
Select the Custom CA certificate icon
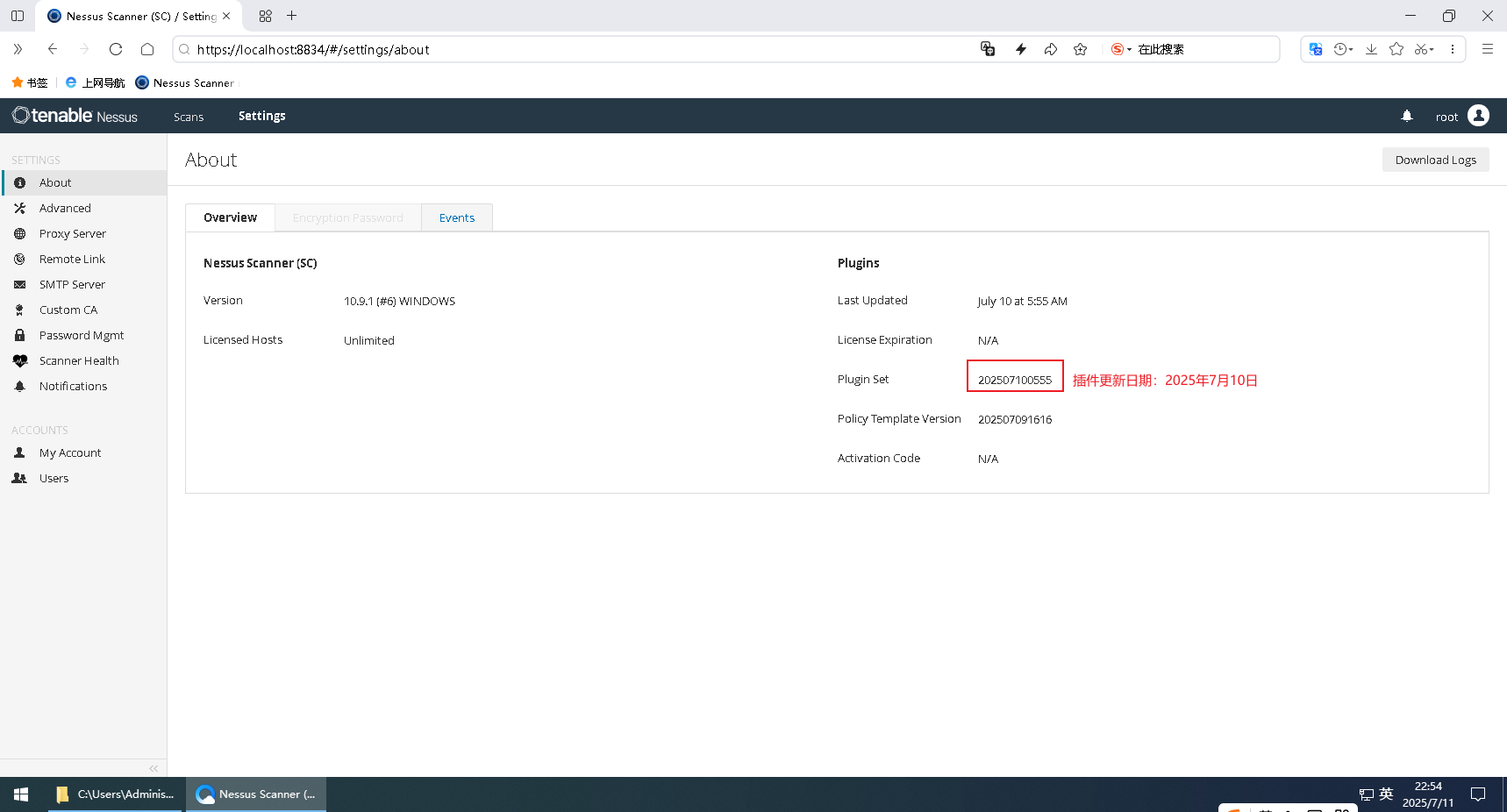coord(19,310)
